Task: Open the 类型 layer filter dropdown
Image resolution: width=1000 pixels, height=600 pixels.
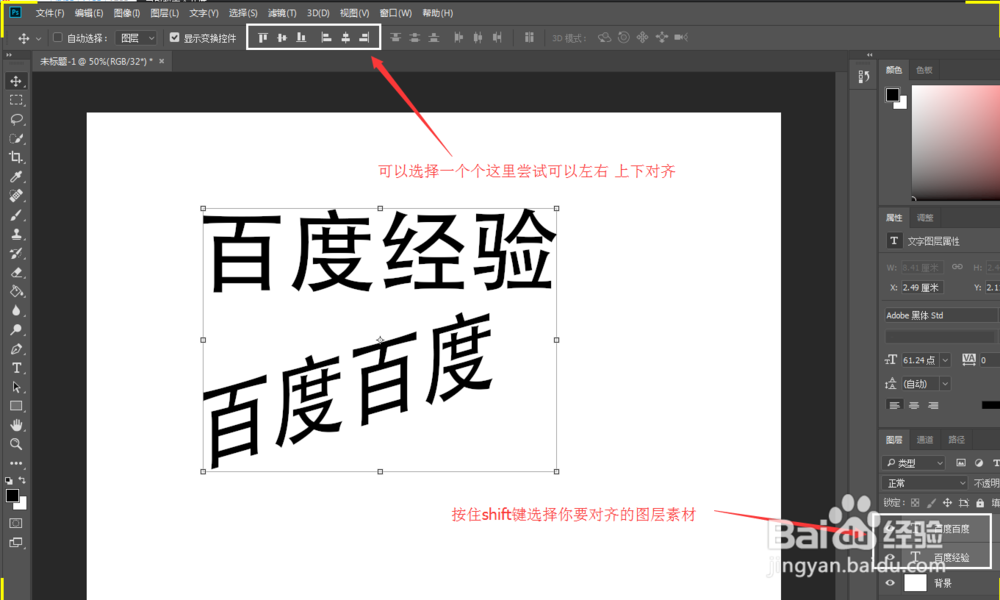Action: click(x=914, y=463)
